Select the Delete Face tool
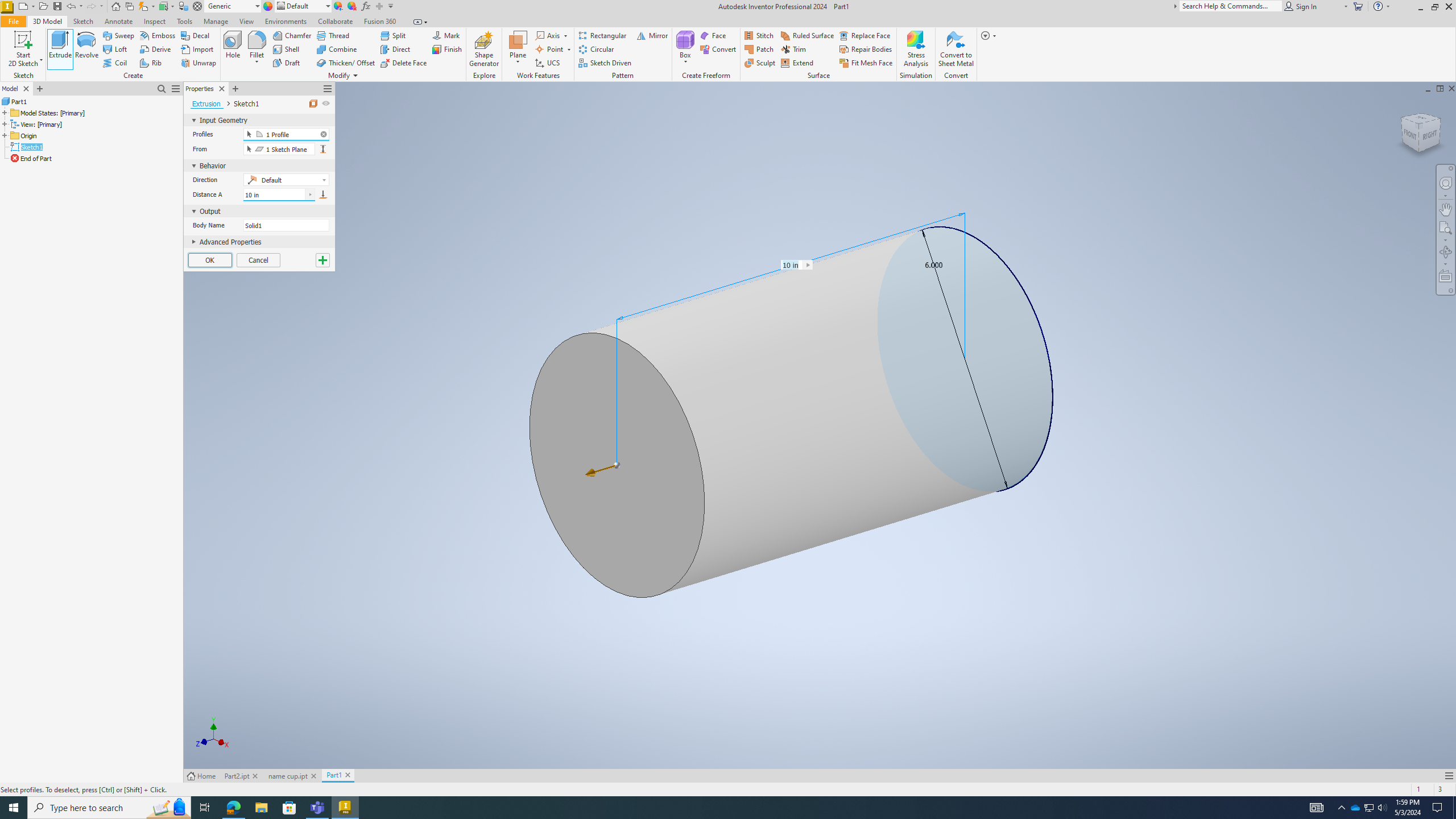Screen dimensions: 1456x819 (x=404, y=63)
